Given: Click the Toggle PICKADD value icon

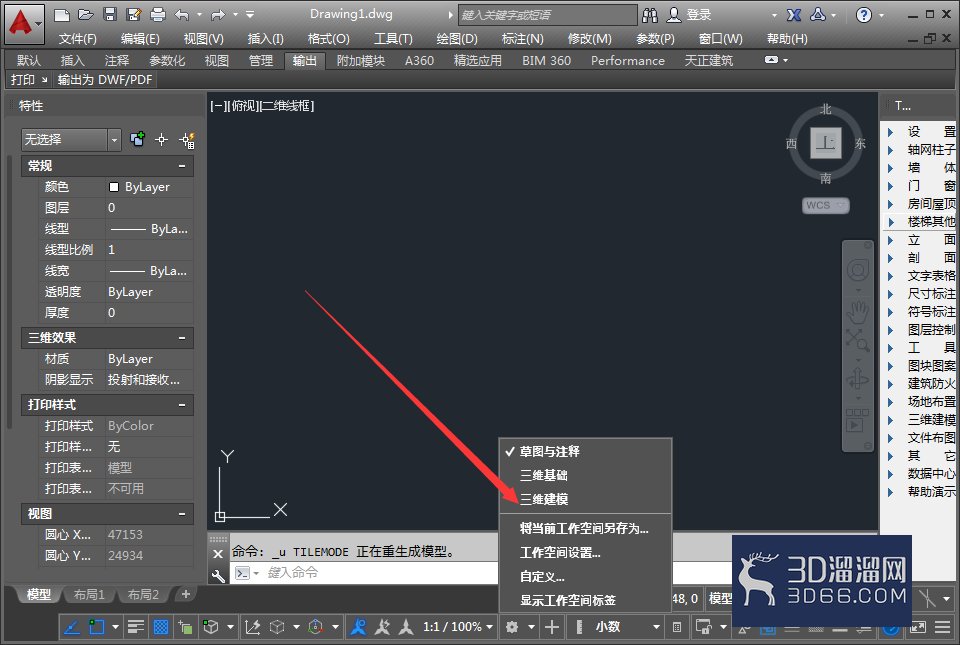Looking at the screenshot, I should [137, 140].
